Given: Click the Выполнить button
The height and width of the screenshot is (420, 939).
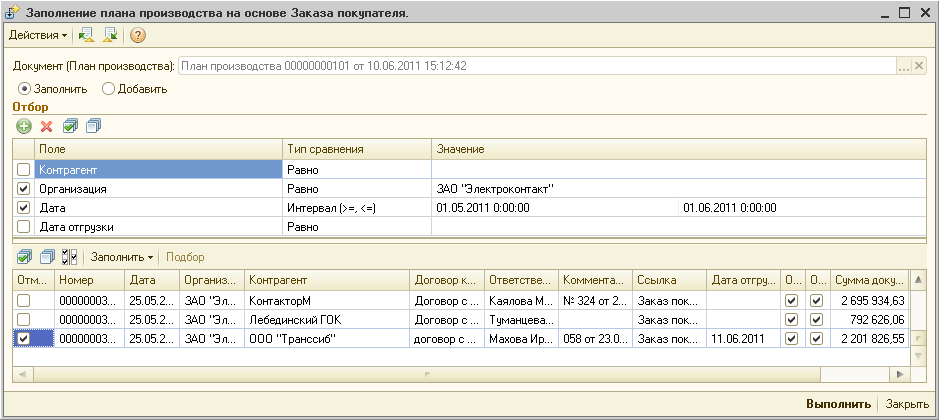Looking at the screenshot, I should click(x=838, y=404).
